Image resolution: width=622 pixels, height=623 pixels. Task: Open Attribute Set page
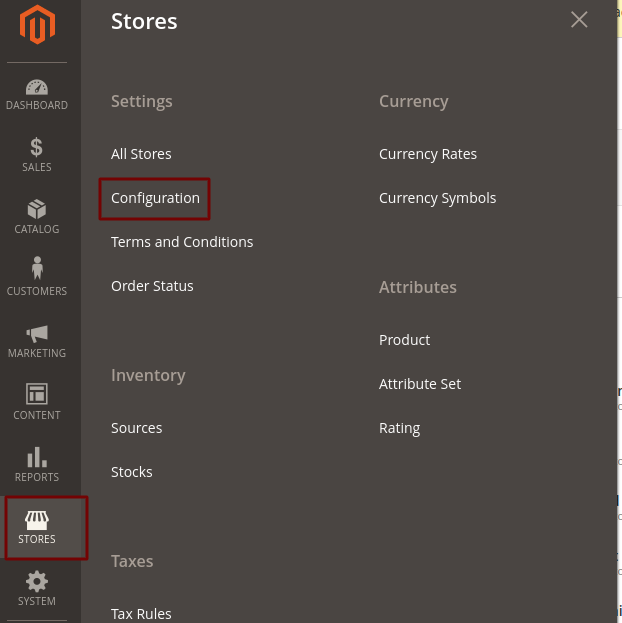[420, 384]
